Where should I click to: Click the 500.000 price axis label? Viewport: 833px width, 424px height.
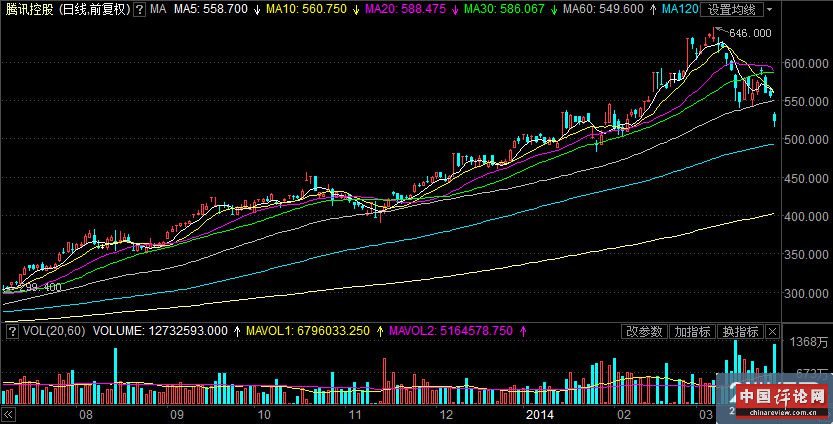[x=806, y=140]
